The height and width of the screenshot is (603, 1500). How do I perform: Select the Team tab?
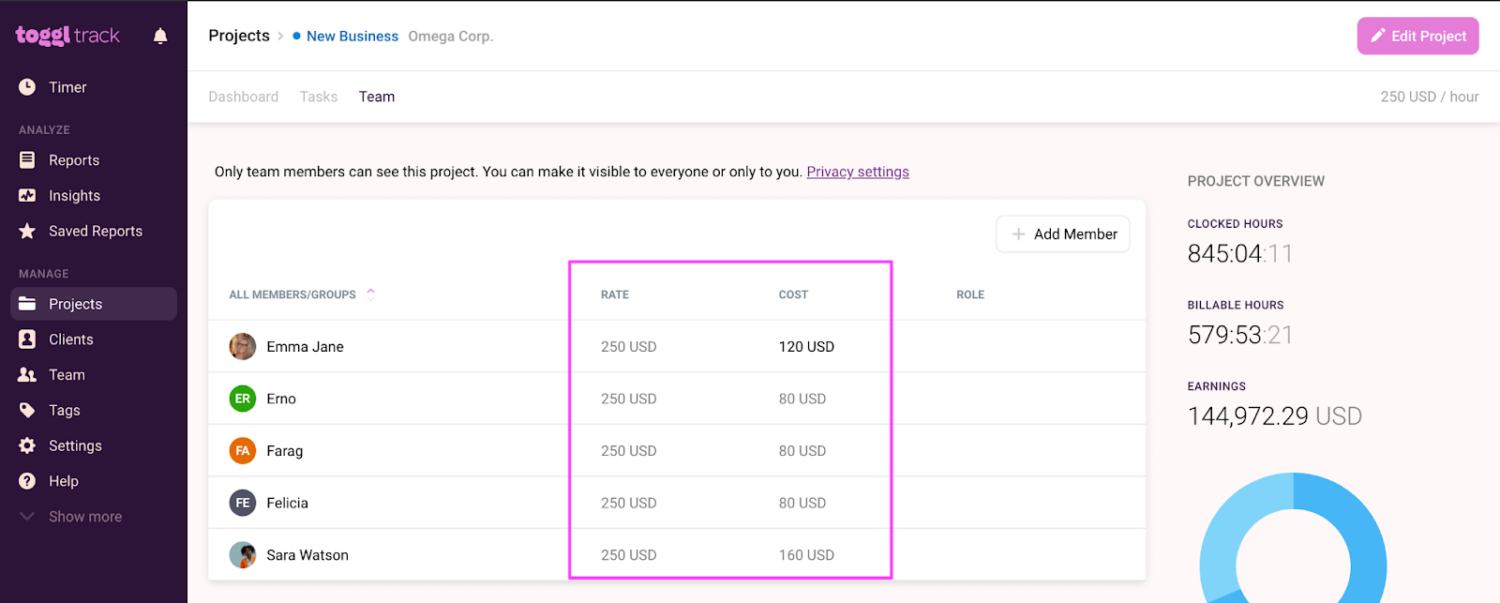(376, 96)
